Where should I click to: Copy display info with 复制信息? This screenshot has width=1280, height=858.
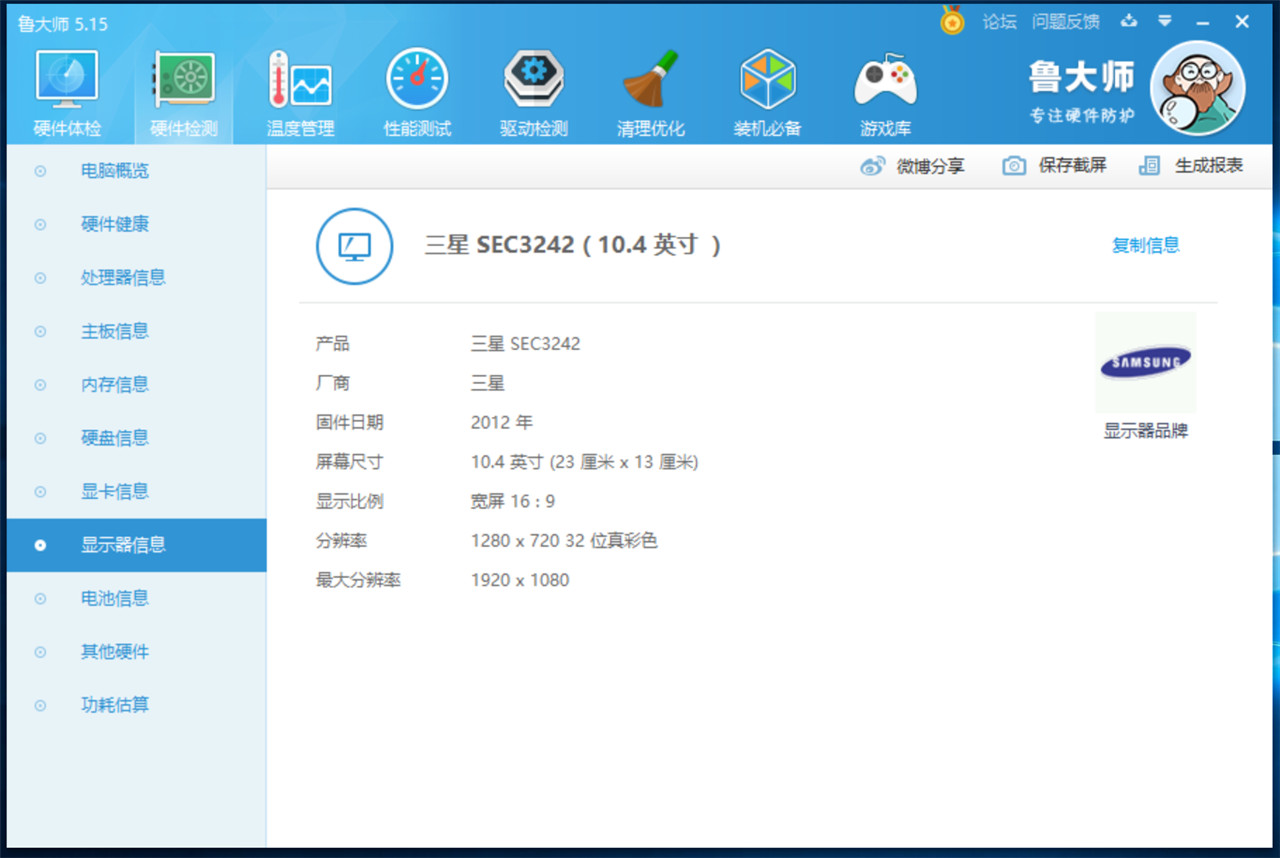click(x=1146, y=245)
